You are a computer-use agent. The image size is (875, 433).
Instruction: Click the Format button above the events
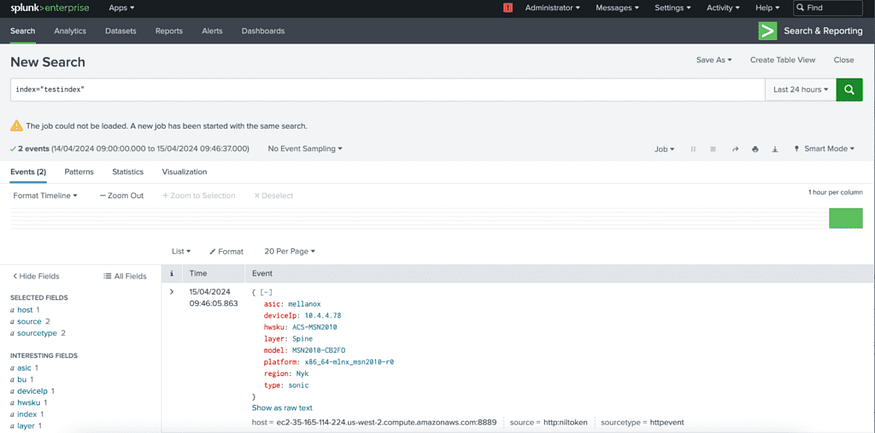point(227,252)
